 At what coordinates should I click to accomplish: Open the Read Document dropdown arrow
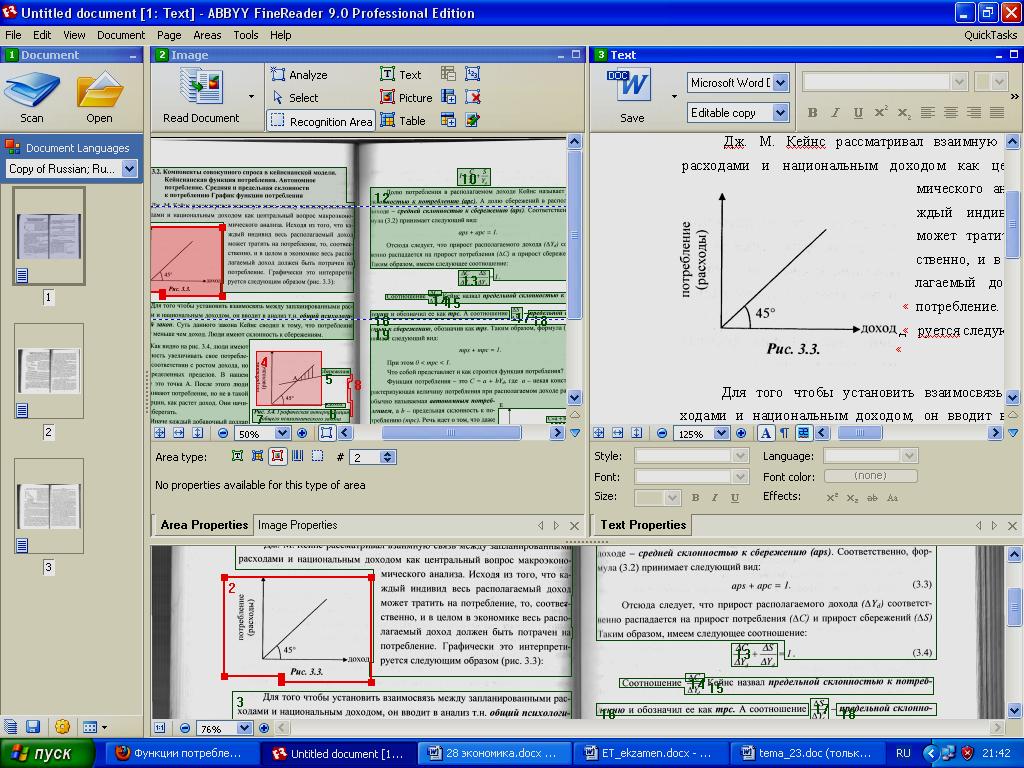tap(251, 97)
